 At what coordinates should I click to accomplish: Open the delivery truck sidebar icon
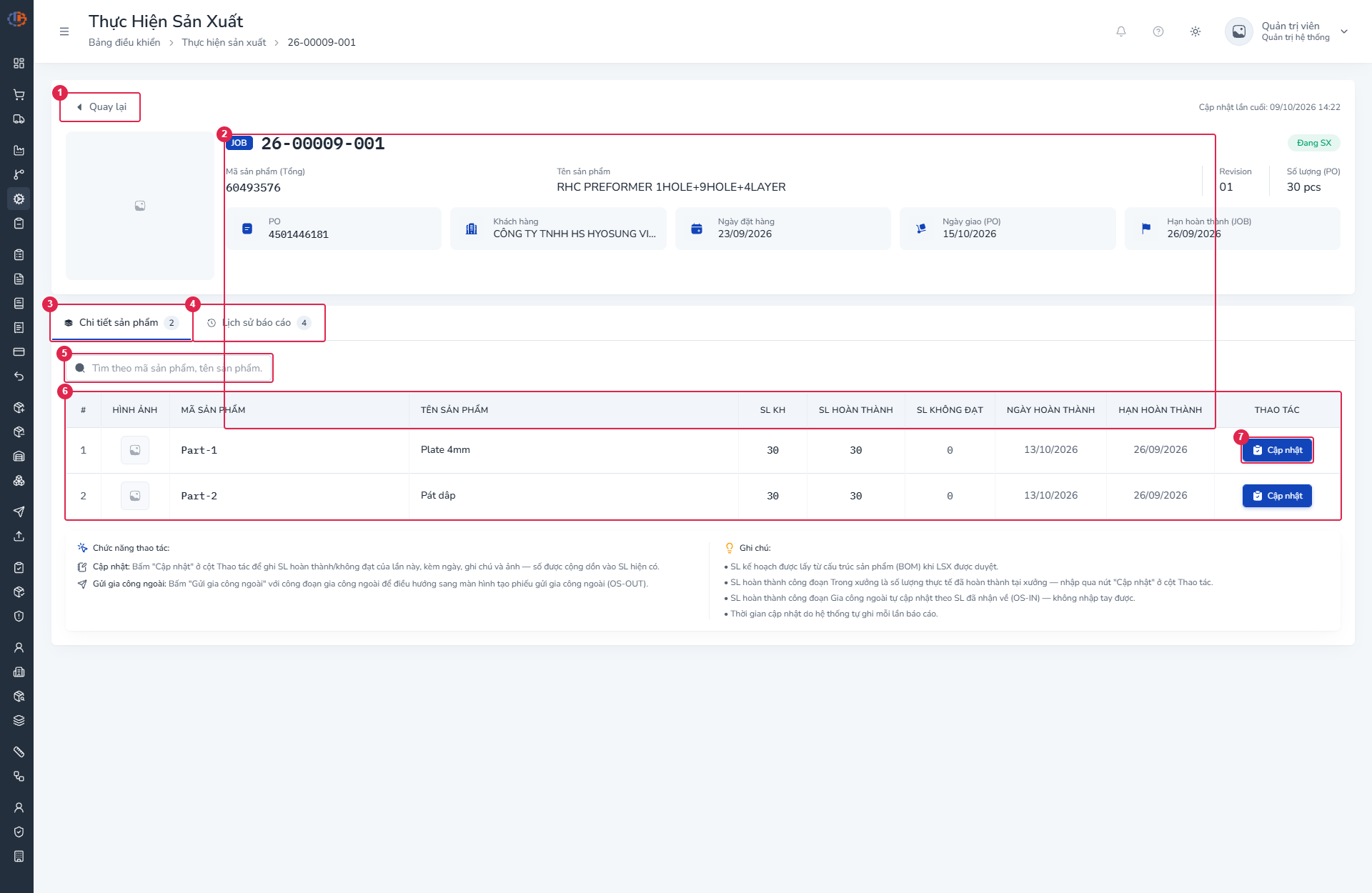point(19,119)
